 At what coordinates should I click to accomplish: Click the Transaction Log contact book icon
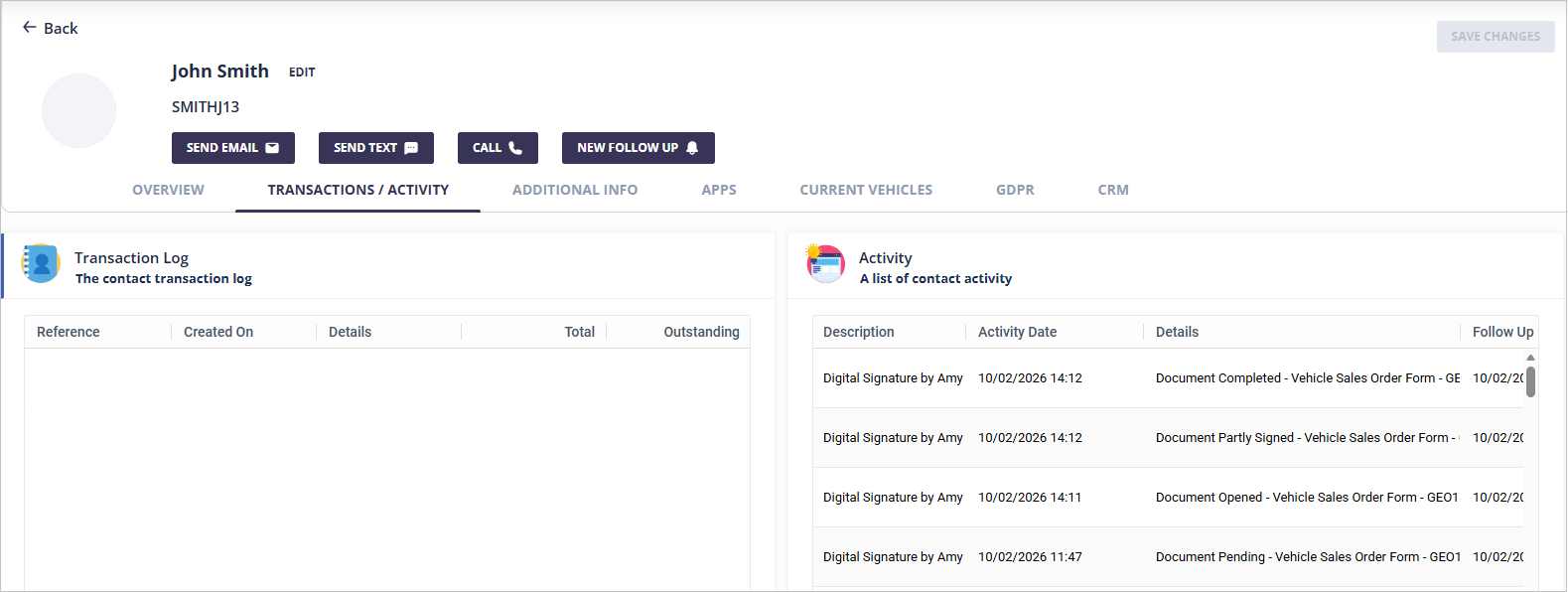click(x=41, y=264)
